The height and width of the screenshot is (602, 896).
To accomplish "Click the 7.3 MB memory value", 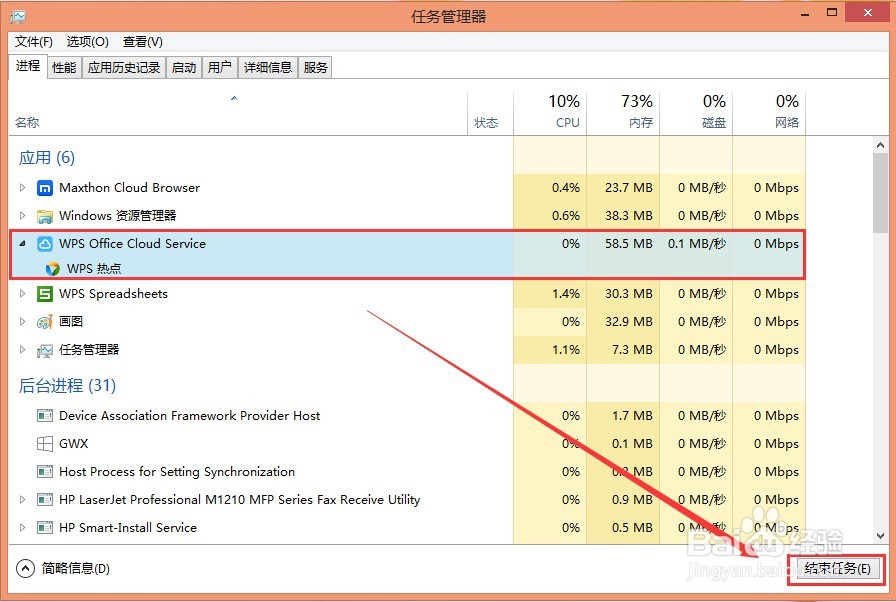I will click(x=632, y=350).
